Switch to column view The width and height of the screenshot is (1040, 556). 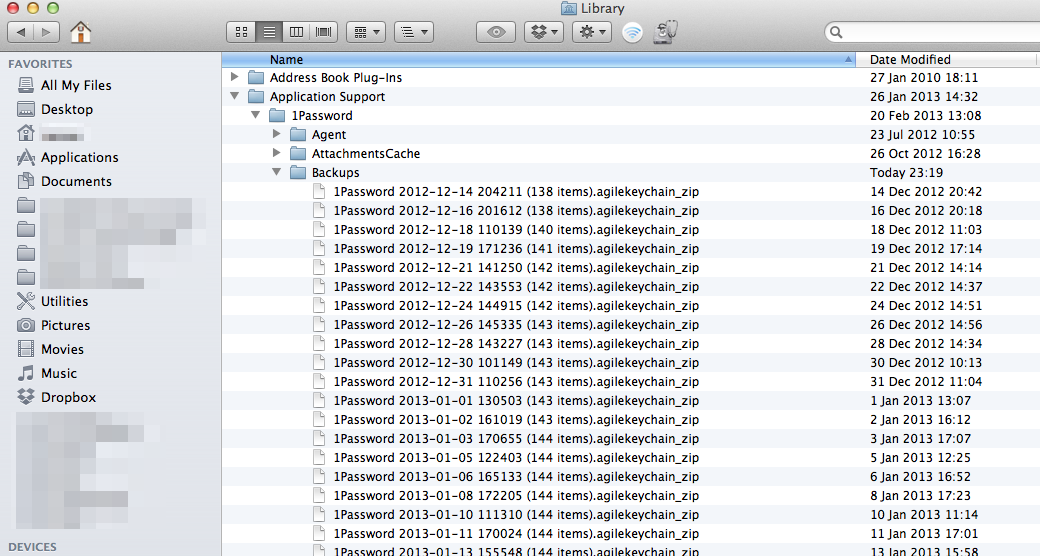pos(296,32)
